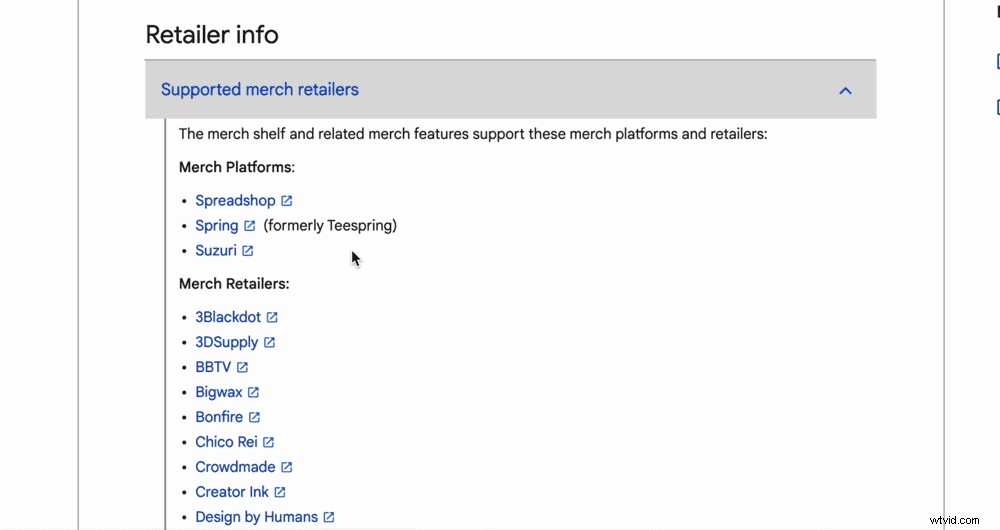The image size is (1000, 530).
Task: Open the Creator Ink text link
Action: pyautogui.click(x=232, y=492)
